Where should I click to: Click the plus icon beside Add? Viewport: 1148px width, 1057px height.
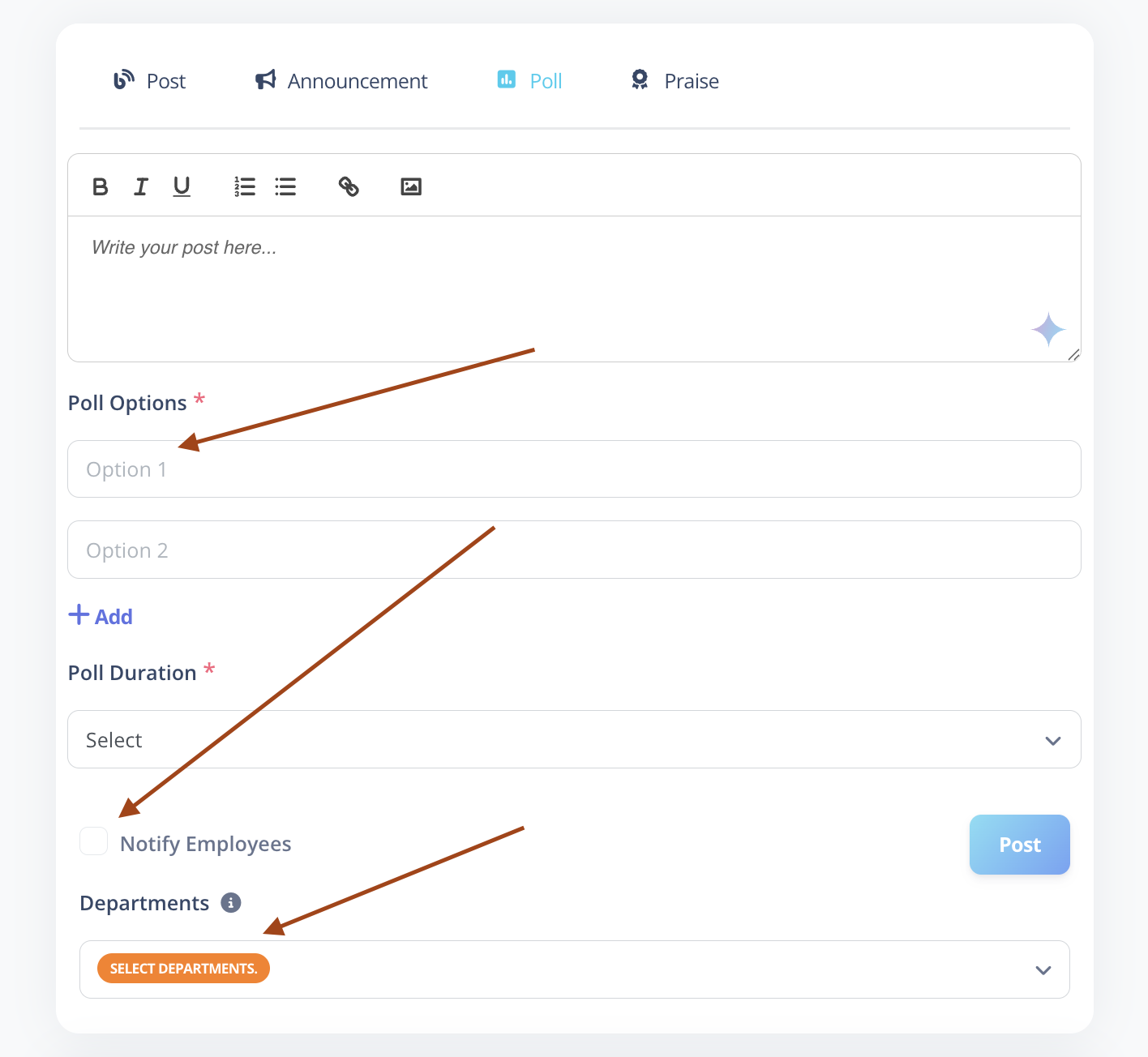tap(79, 614)
